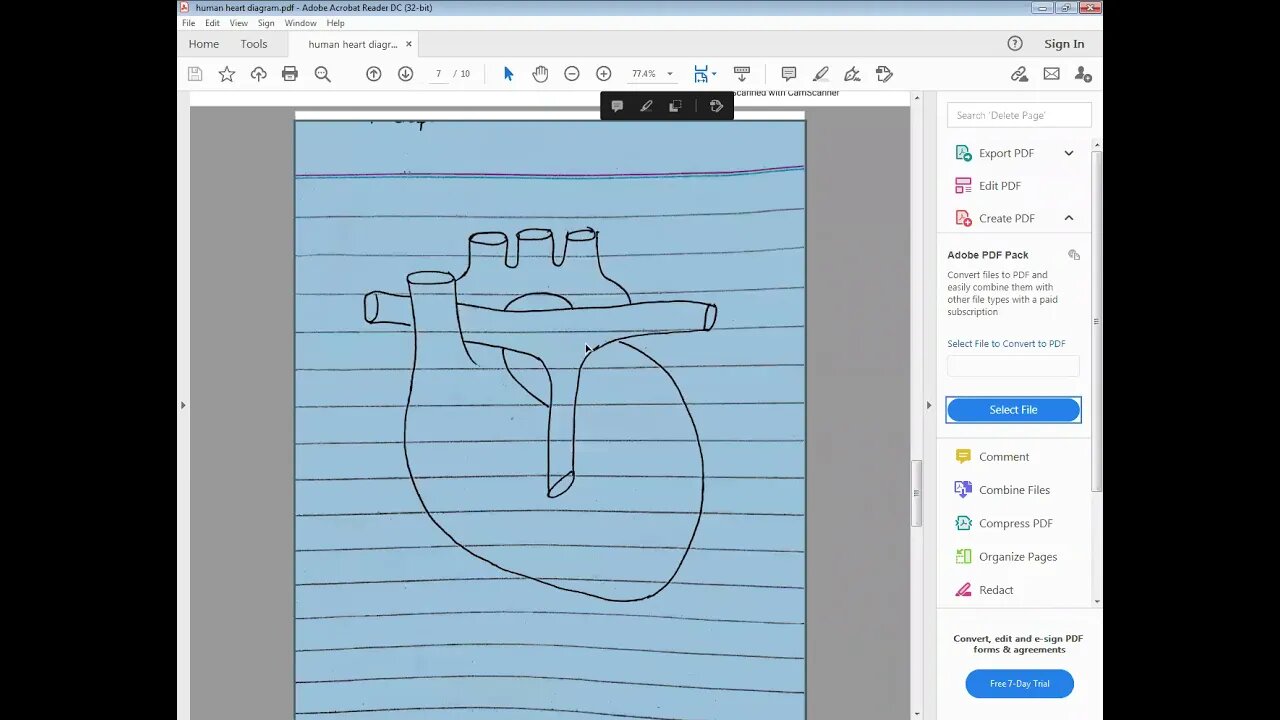Open the Edit menu
This screenshot has width=1280, height=720.
212,23
